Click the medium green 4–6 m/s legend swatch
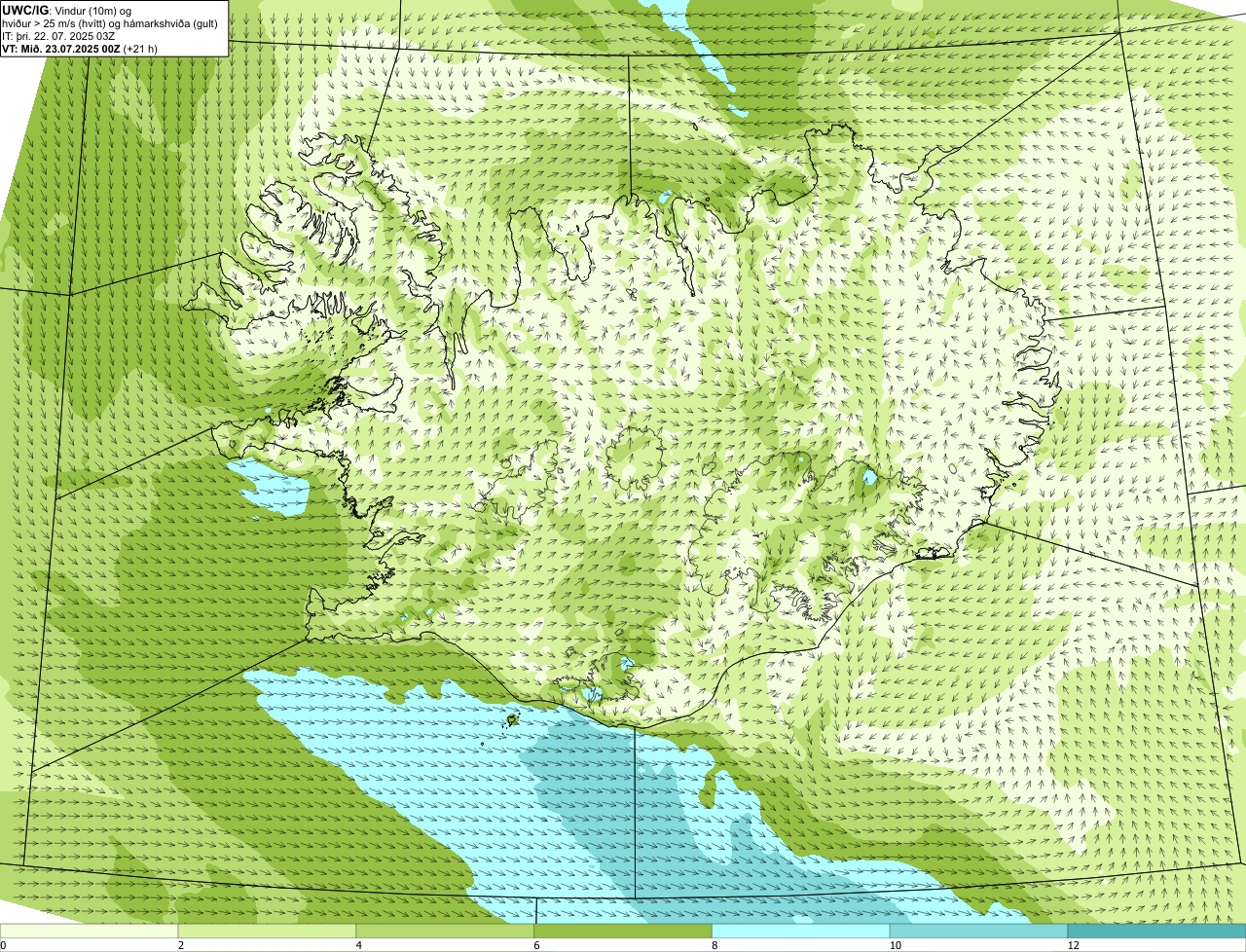Image resolution: width=1246 pixels, height=952 pixels. click(446, 932)
